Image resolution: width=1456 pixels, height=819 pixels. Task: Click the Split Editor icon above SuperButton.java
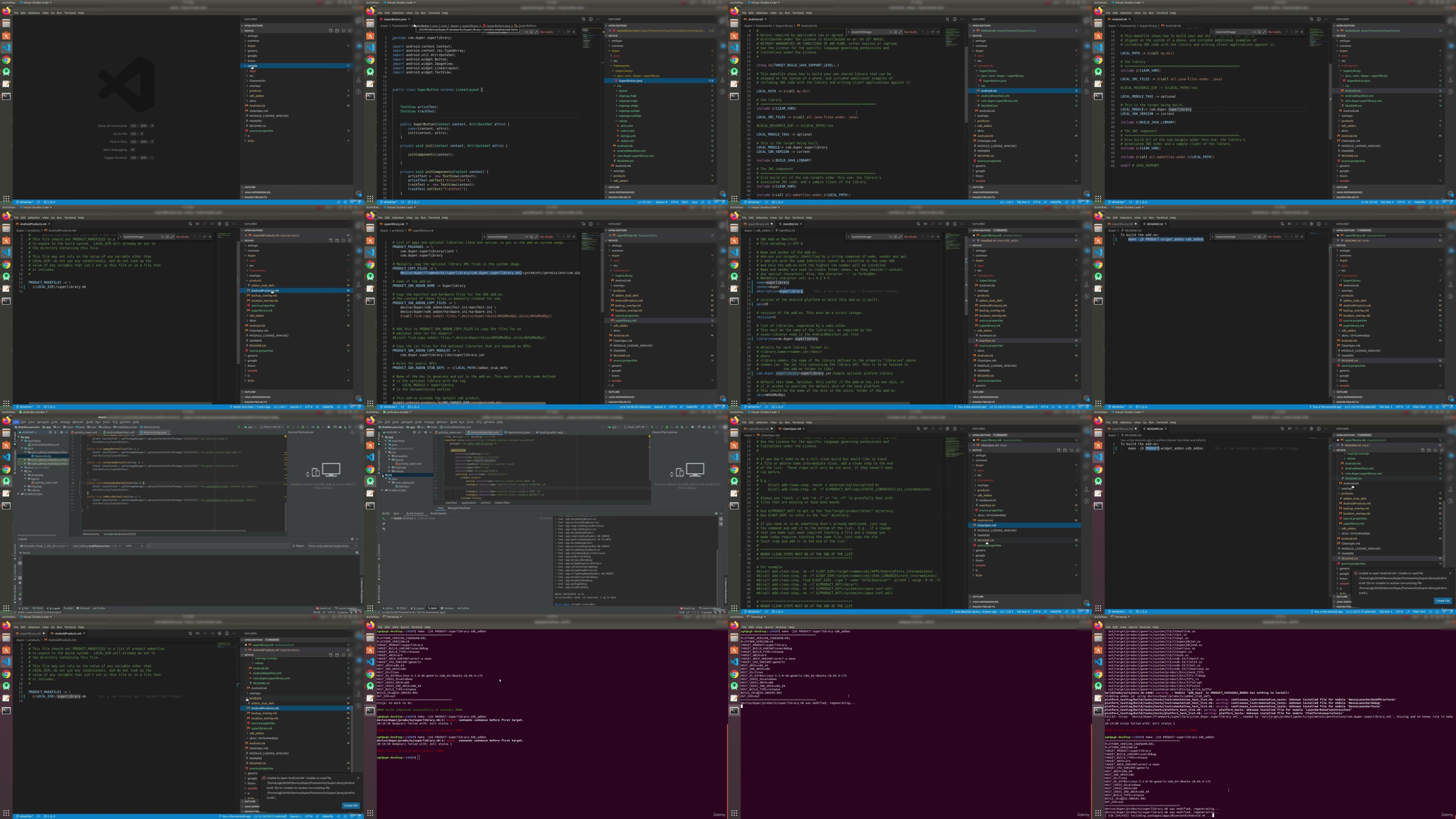(x=591, y=19)
